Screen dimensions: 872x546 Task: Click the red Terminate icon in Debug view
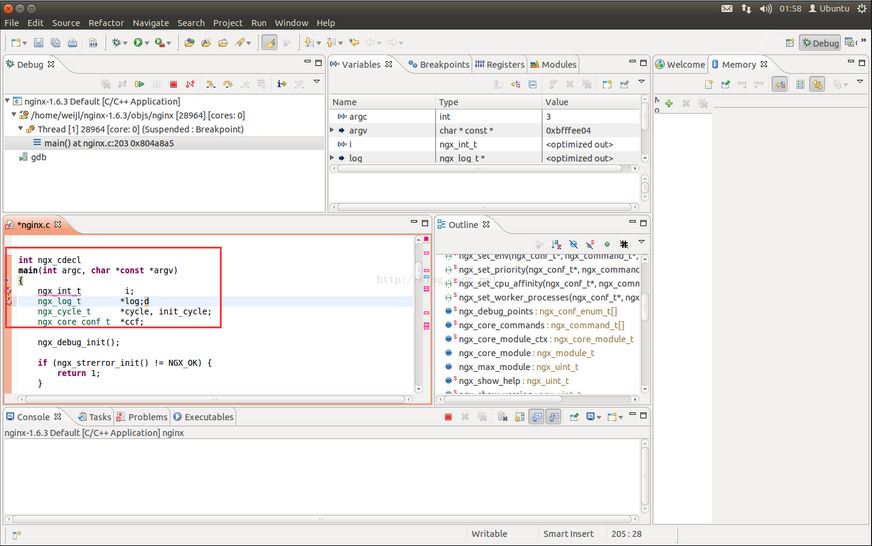pyautogui.click(x=174, y=84)
